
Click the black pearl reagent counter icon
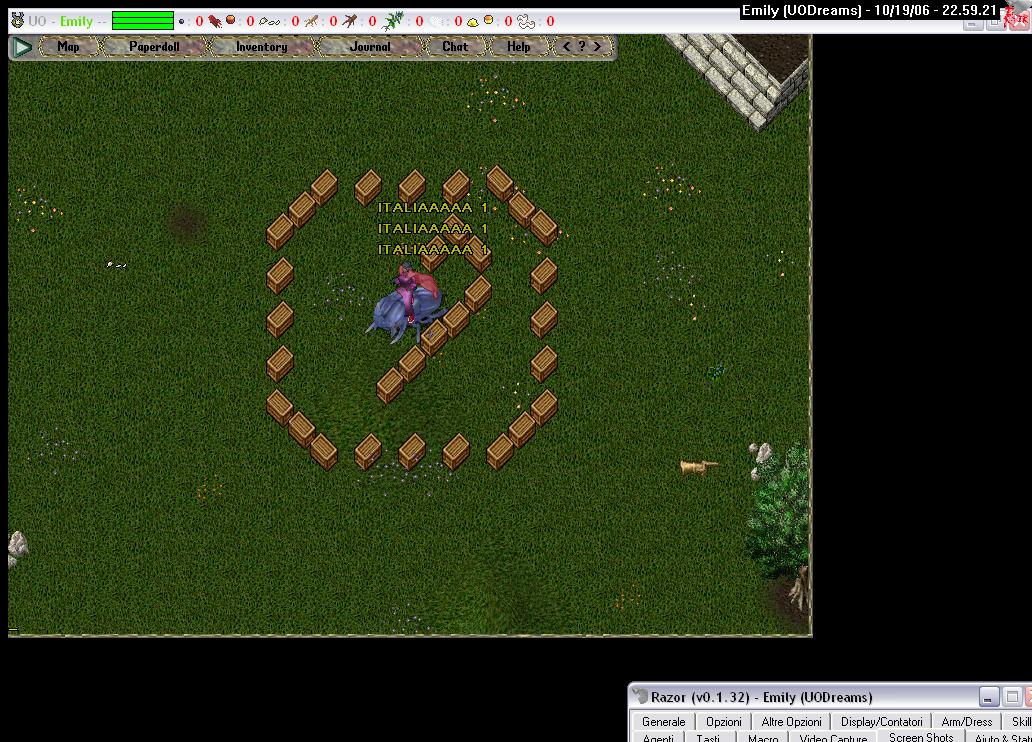click(x=181, y=21)
